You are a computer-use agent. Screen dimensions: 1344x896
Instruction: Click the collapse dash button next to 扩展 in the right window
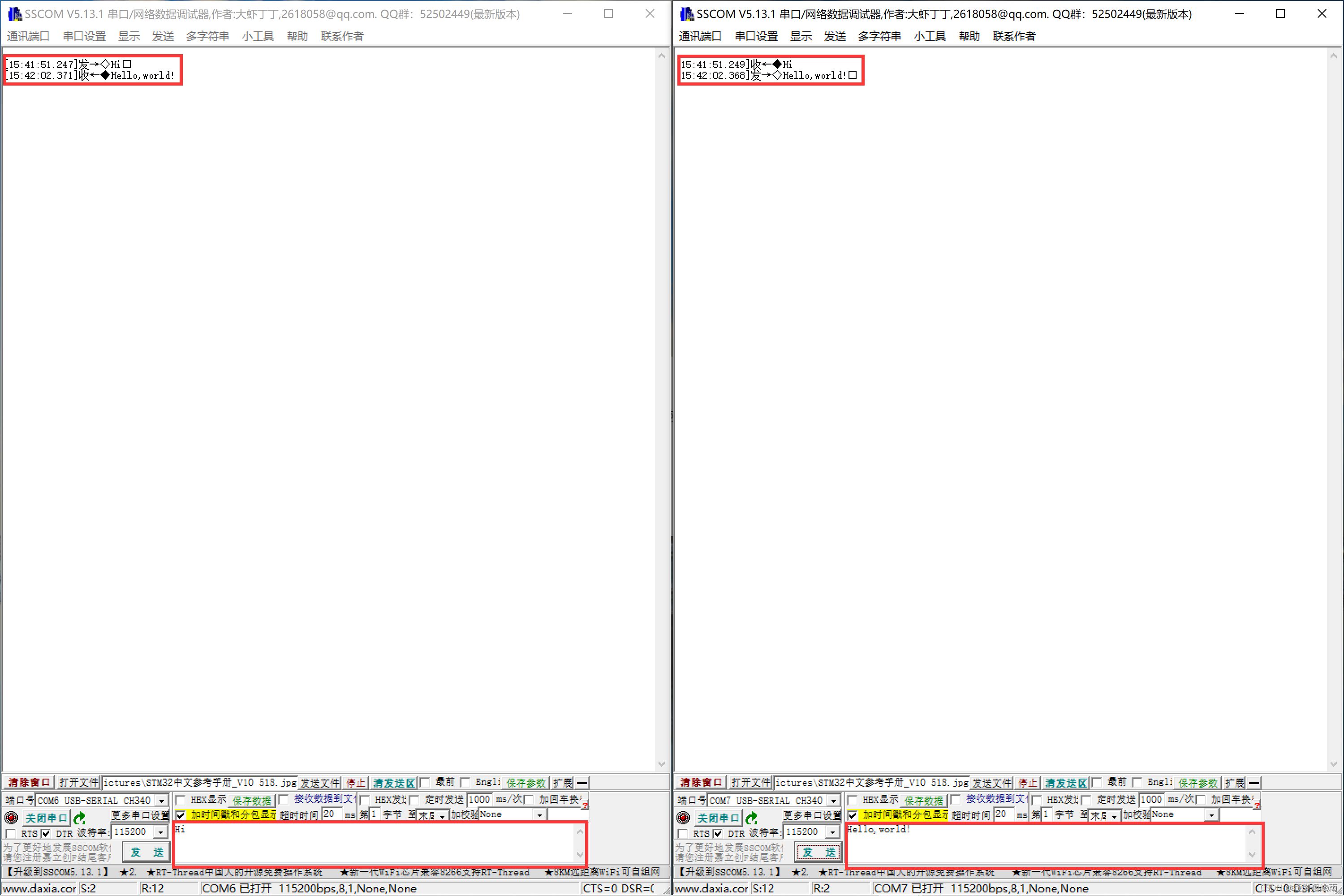(1254, 782)
